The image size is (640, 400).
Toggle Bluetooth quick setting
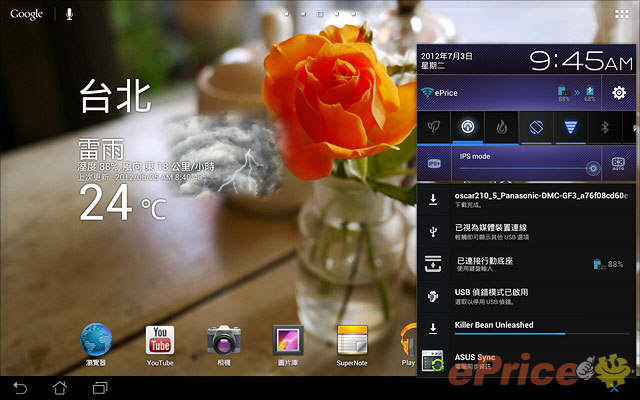pos(604,127)
